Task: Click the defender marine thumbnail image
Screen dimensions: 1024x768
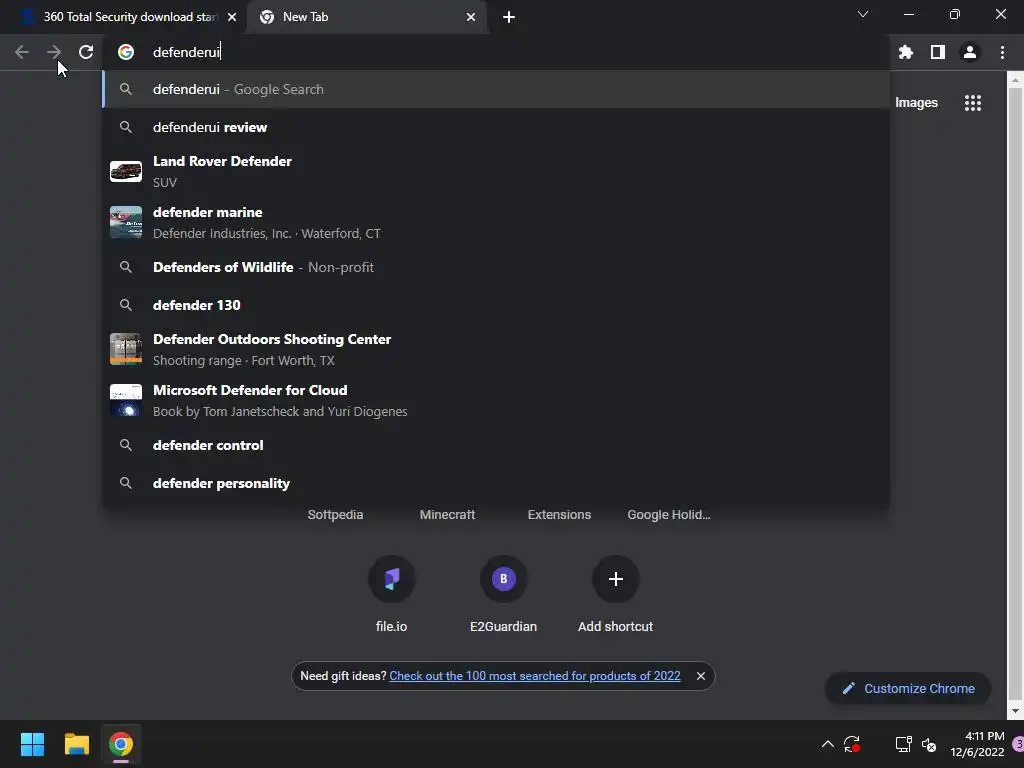Action: coord(126,223)
